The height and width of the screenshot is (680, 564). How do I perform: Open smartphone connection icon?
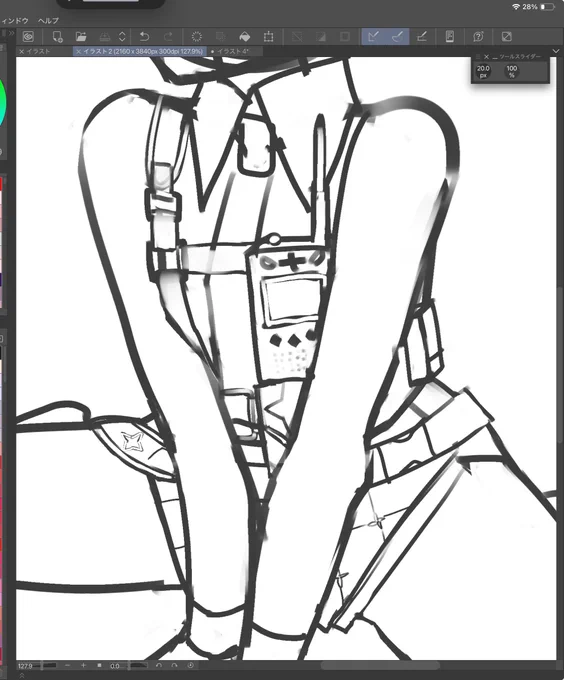coord(450,37)
